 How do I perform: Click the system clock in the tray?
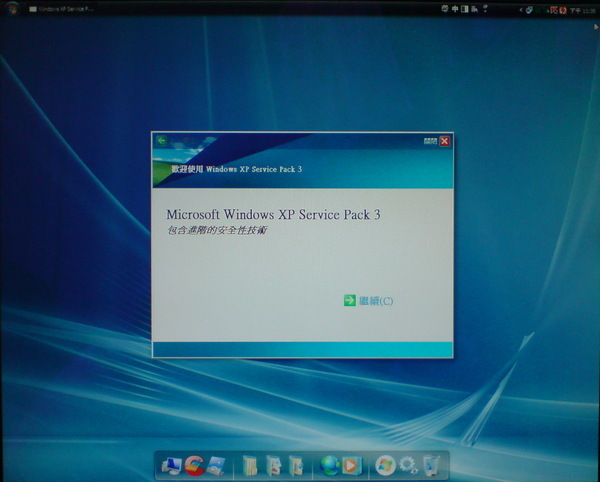point(582,11)
